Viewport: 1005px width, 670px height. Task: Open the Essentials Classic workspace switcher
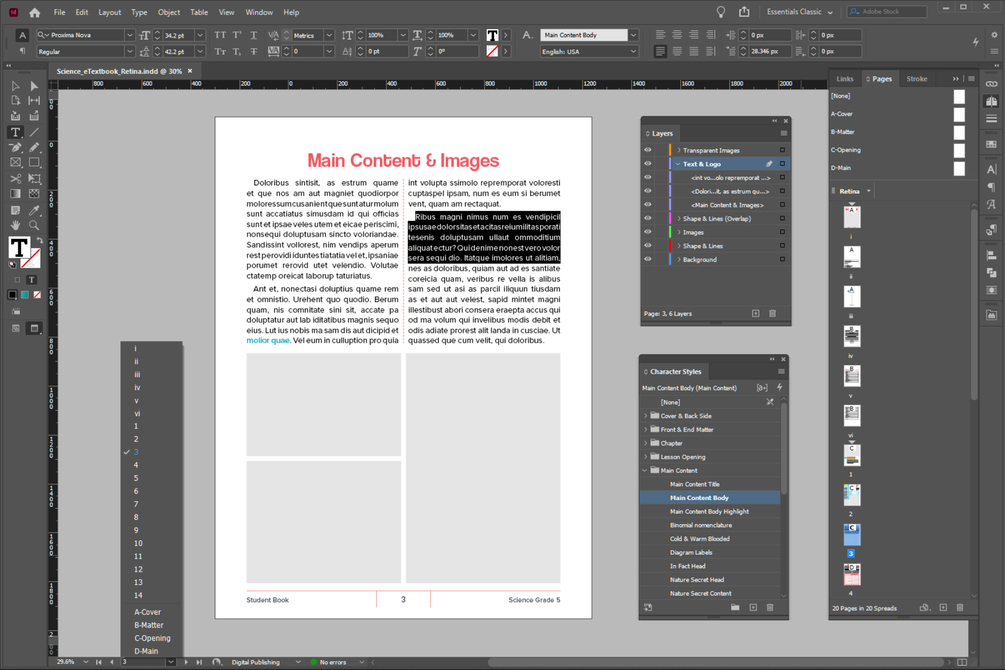[799, 12]
